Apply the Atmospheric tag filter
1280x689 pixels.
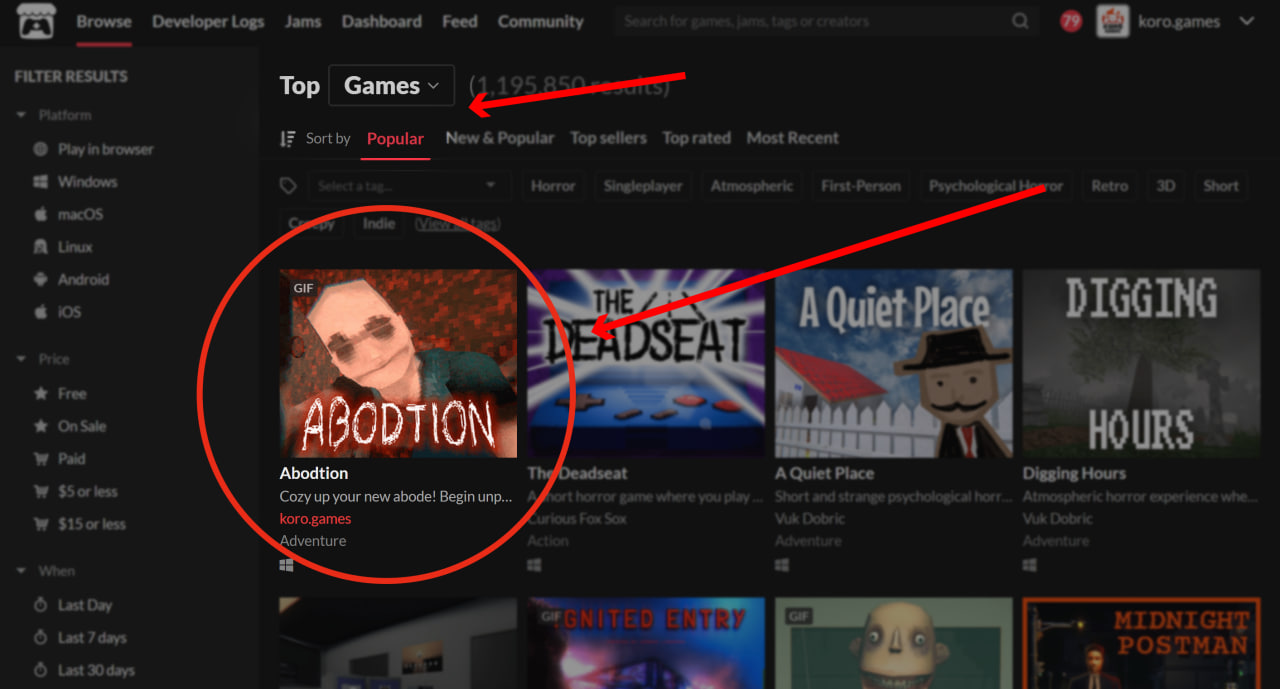[752, 186]
